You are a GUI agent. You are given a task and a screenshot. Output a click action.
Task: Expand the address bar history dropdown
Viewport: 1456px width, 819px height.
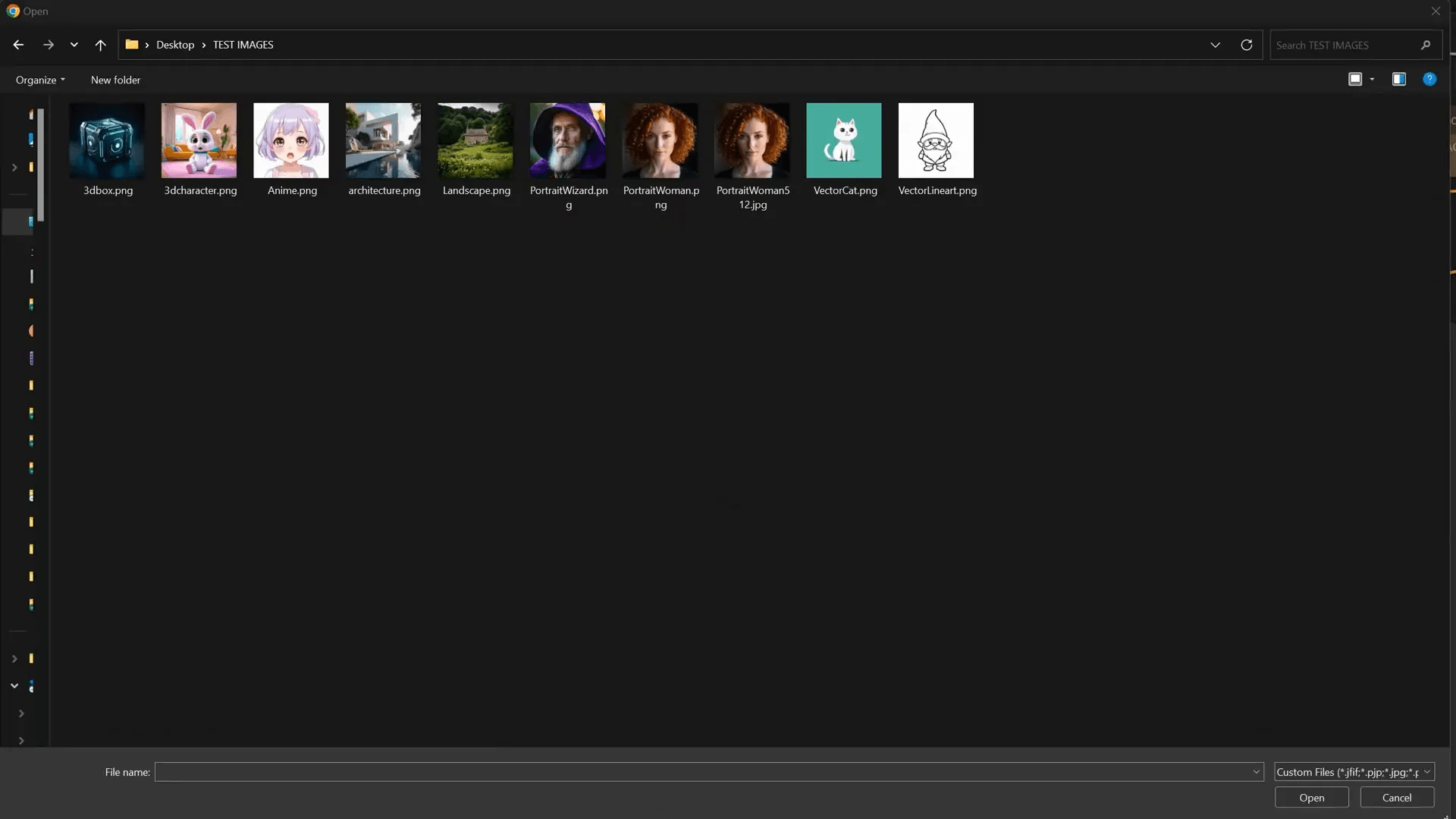pos(1215,45)
